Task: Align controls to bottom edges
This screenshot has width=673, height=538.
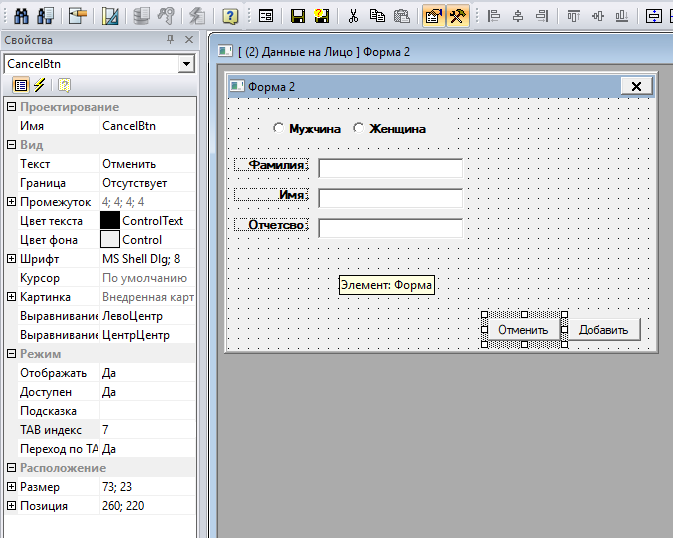Action: click(621, 16)
